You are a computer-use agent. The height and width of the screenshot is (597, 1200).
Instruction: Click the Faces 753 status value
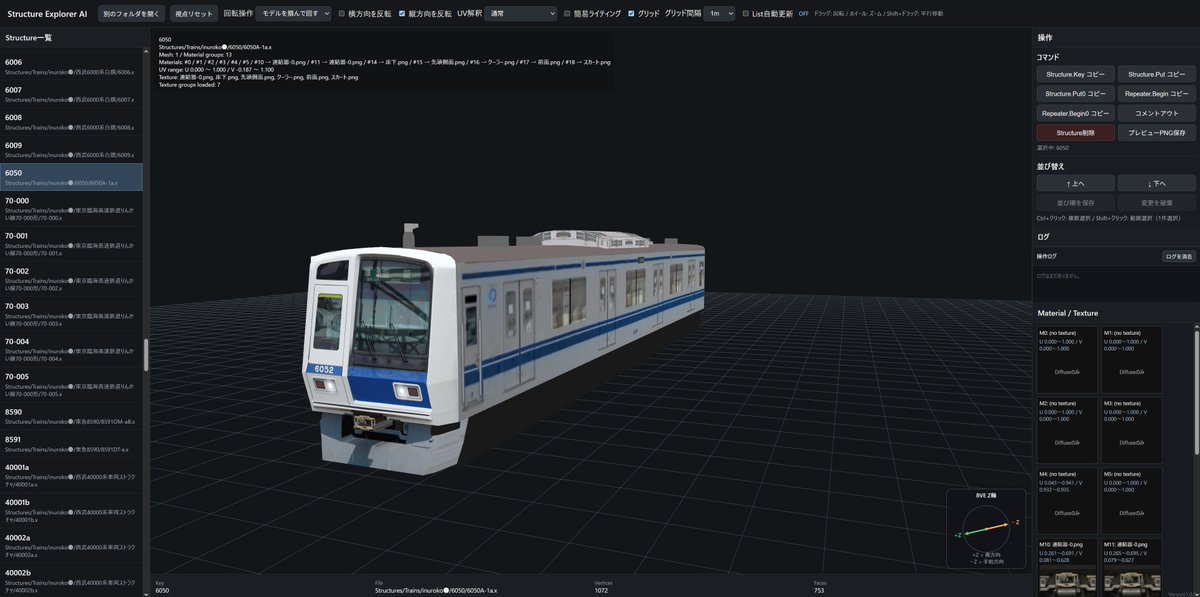[819, 591]
